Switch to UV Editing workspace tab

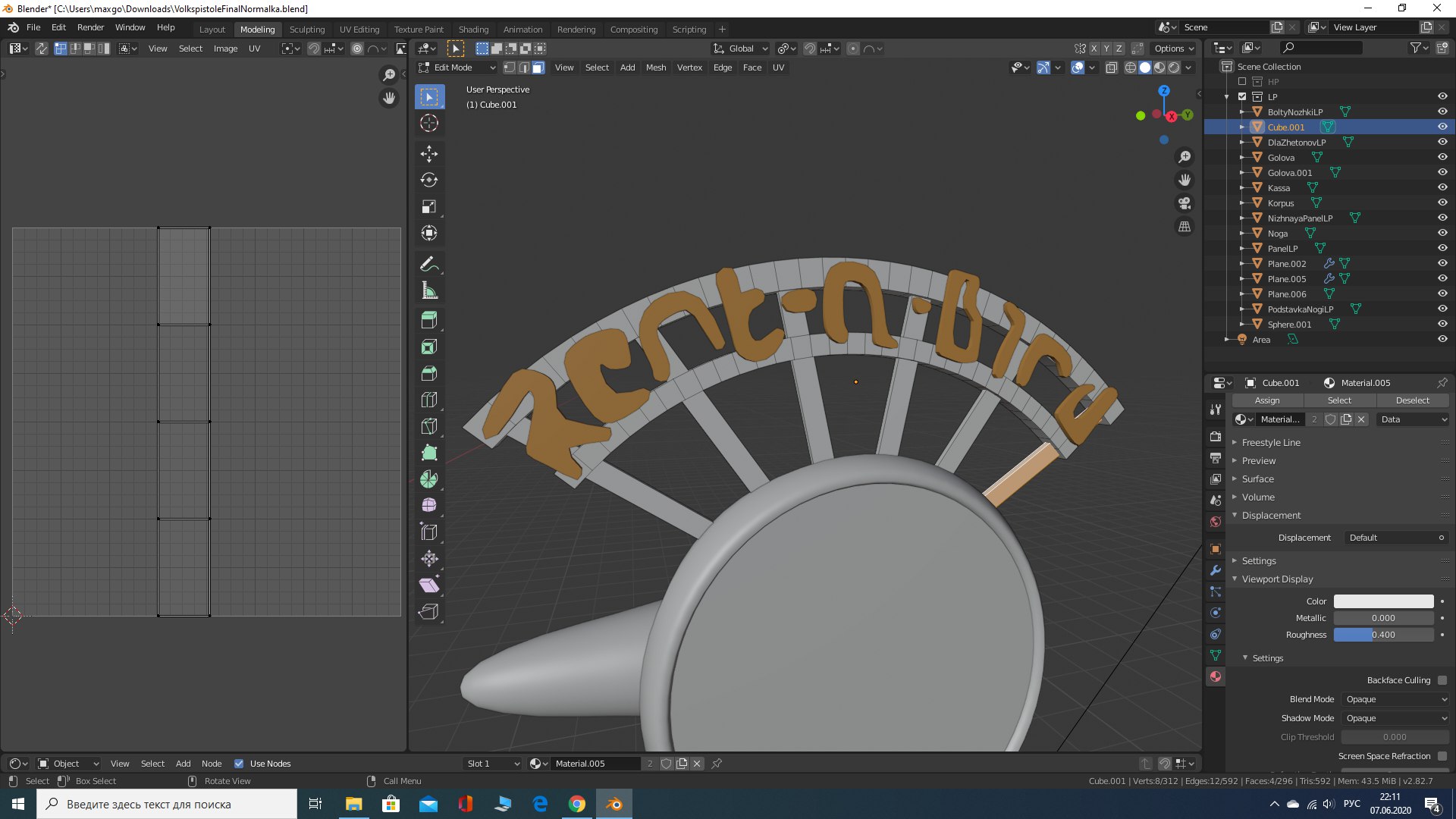pyautogui.click(x=359, y=30)
